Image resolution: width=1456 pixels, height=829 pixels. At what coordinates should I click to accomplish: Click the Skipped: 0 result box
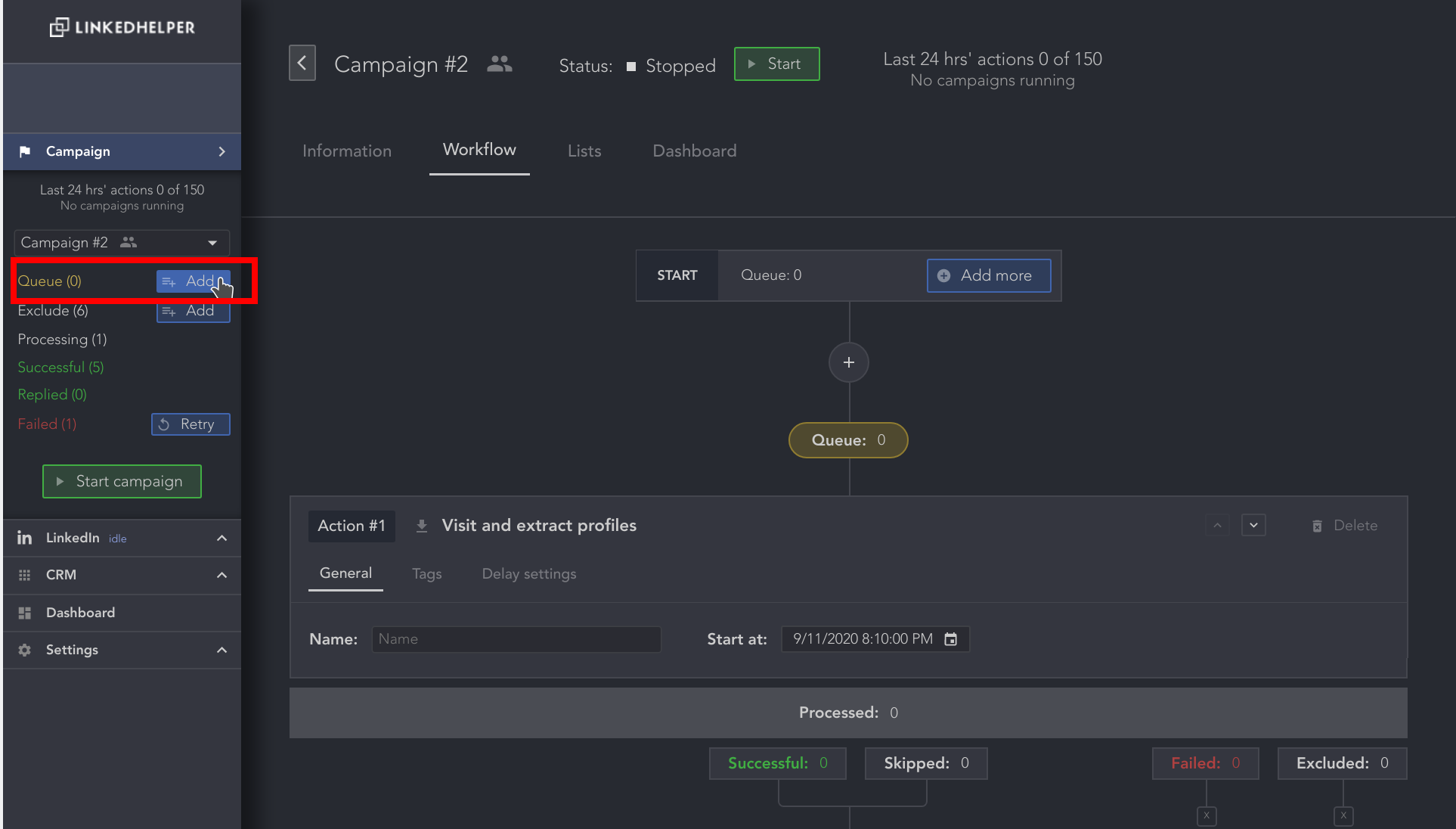tap(926, 763)
